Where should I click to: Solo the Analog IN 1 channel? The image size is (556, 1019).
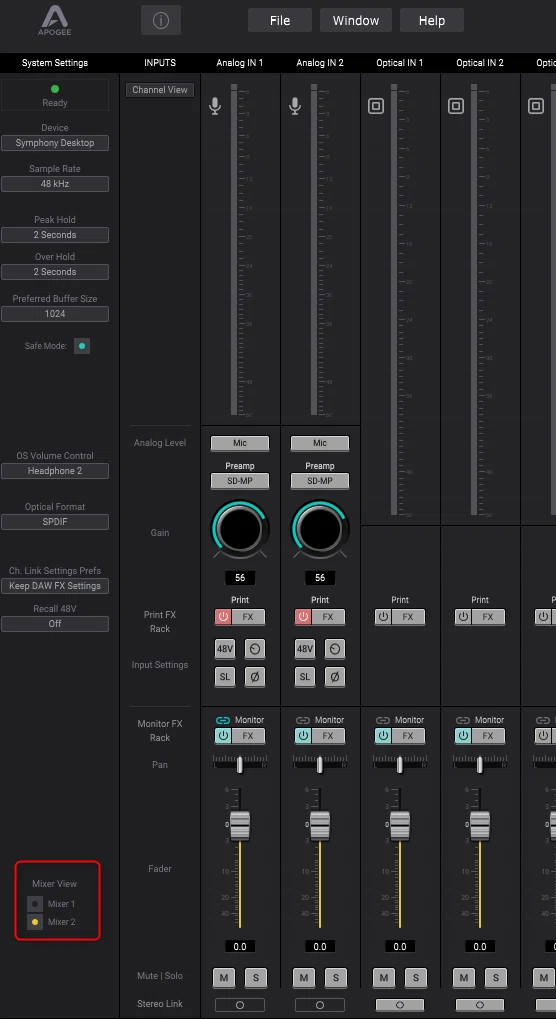coord(256,977)
